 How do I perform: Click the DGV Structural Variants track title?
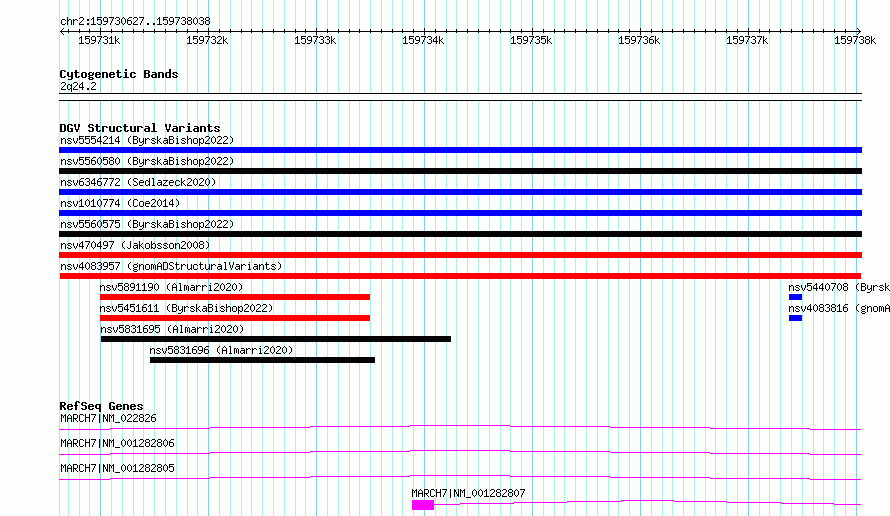(140, 128)
